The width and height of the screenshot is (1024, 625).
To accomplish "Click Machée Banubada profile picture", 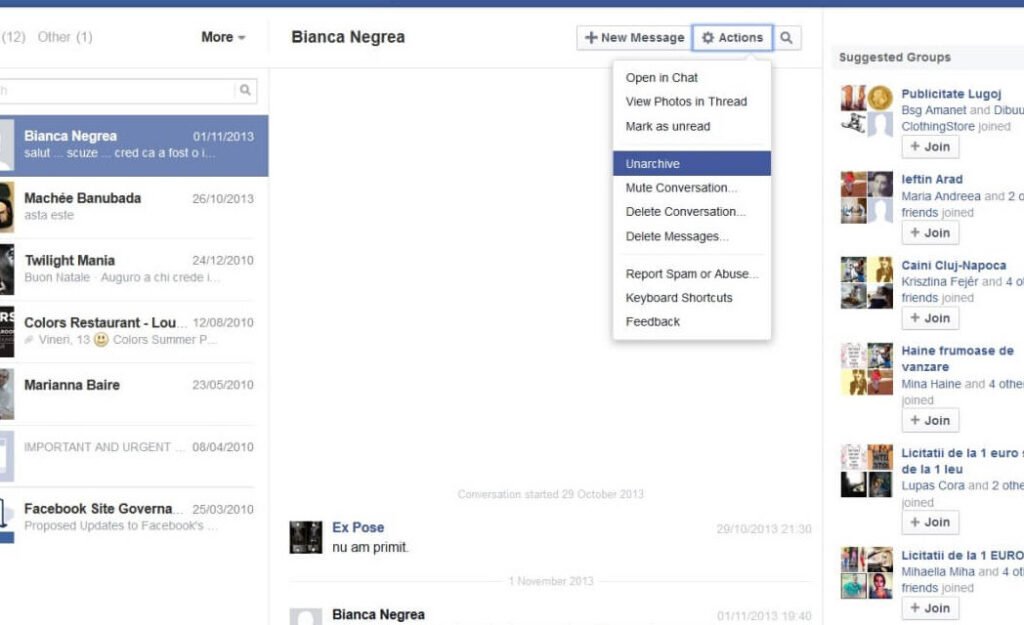I will click(7, 207).
